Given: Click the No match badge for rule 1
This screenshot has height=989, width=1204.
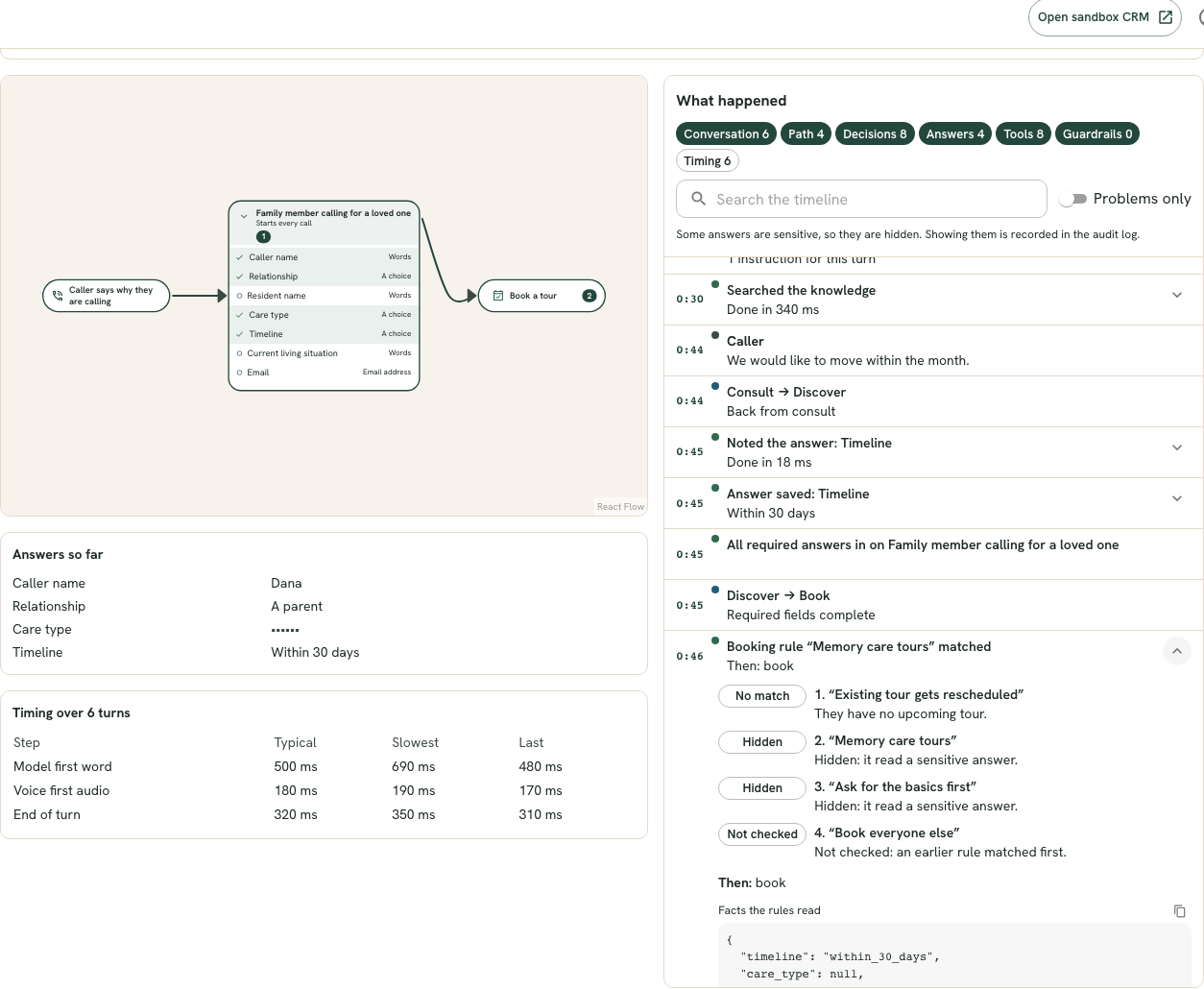Looking at the screenshot, I should 762,696.
